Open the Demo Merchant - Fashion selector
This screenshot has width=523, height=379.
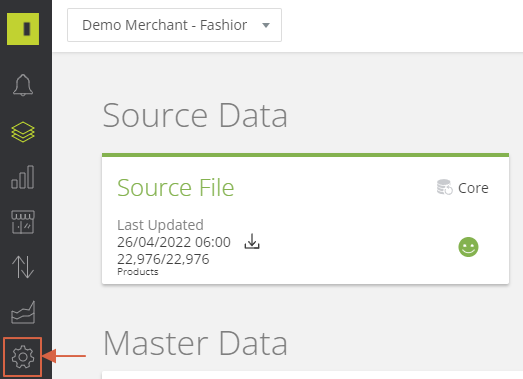tap(174, 25)
